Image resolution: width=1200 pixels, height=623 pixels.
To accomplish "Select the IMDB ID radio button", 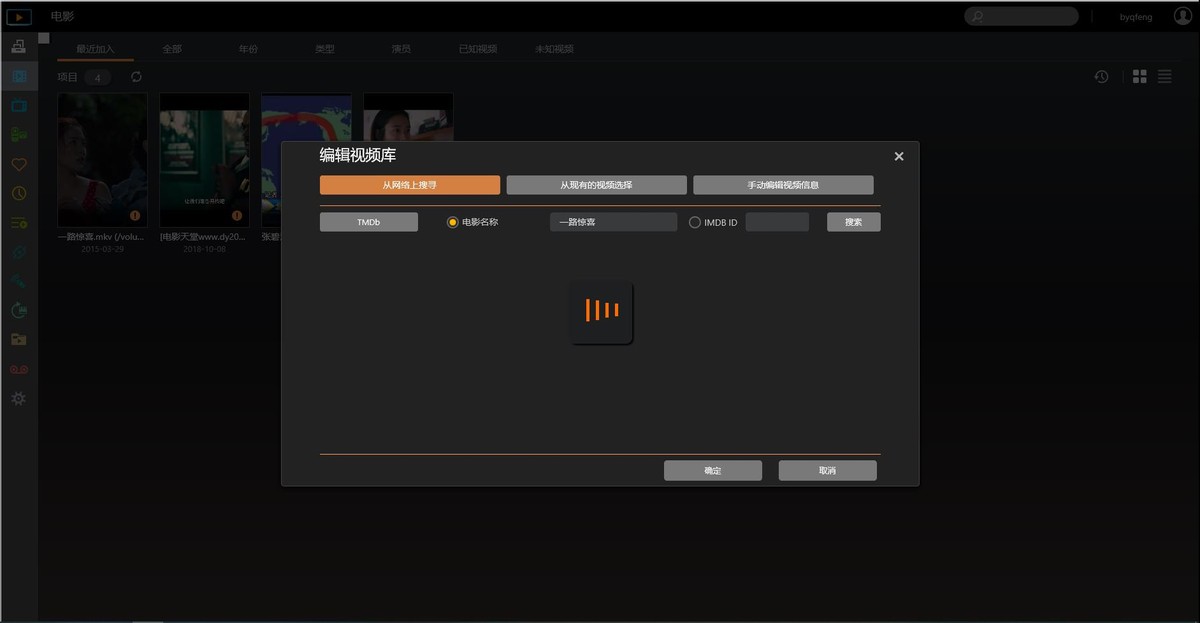I will tap(695, 222).
